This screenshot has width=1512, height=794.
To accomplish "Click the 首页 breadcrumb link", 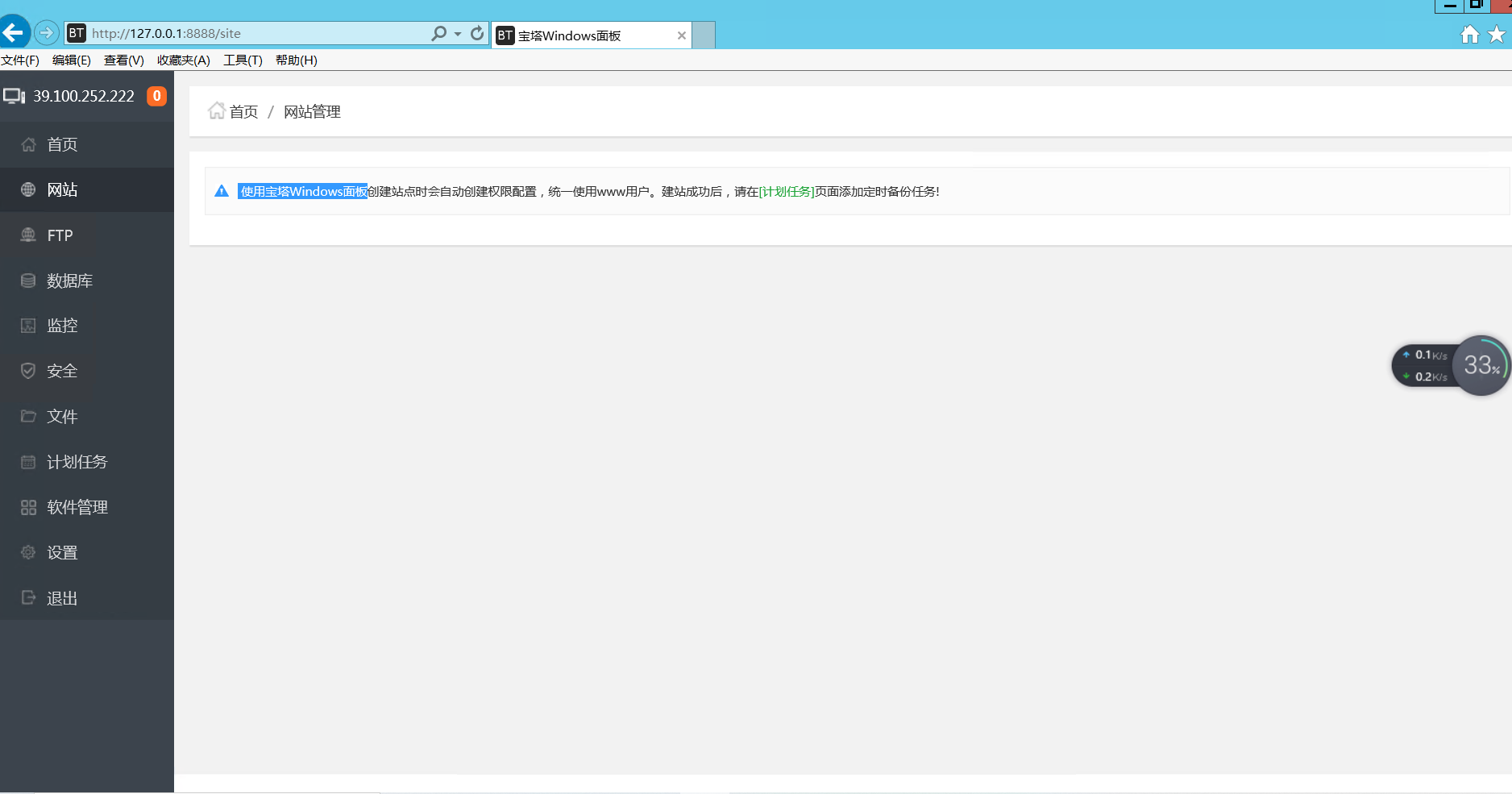I will (x=243, y=112).
